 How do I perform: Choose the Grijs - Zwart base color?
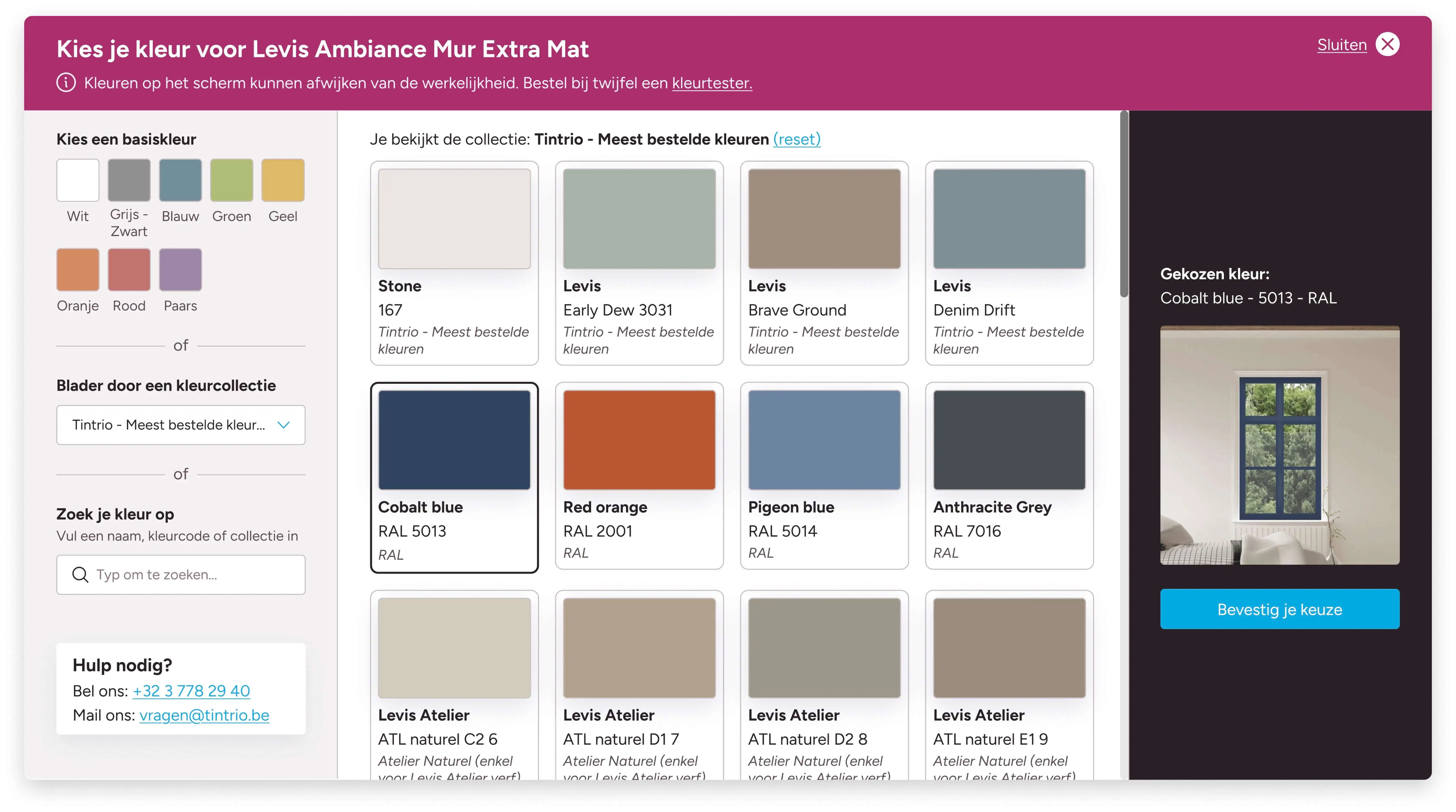tap(129, 180)
